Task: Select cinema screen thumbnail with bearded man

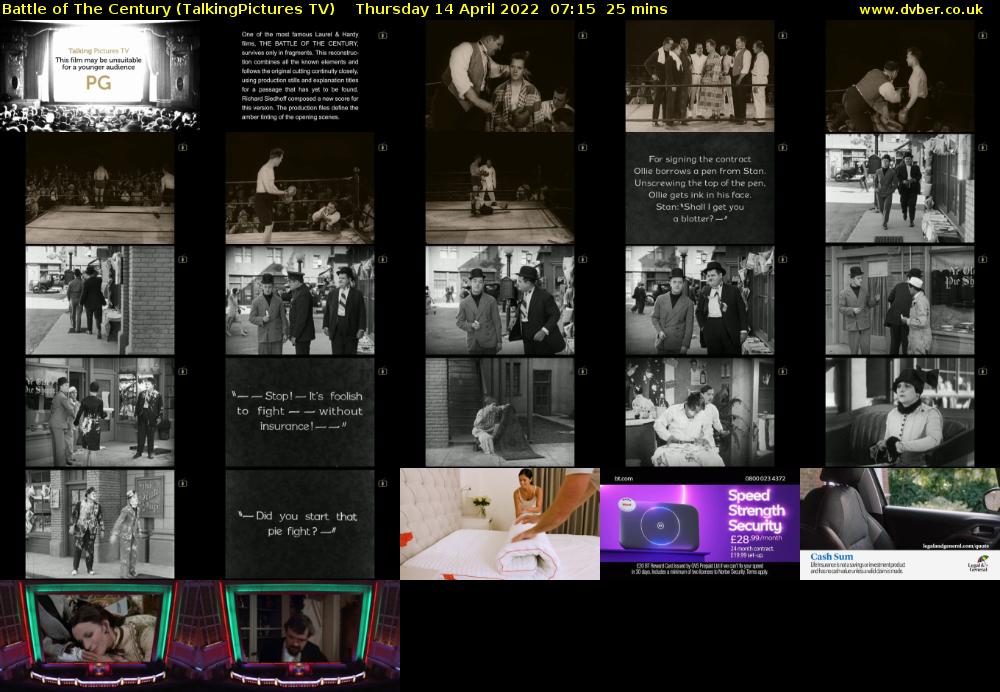Action: (300, 636)
